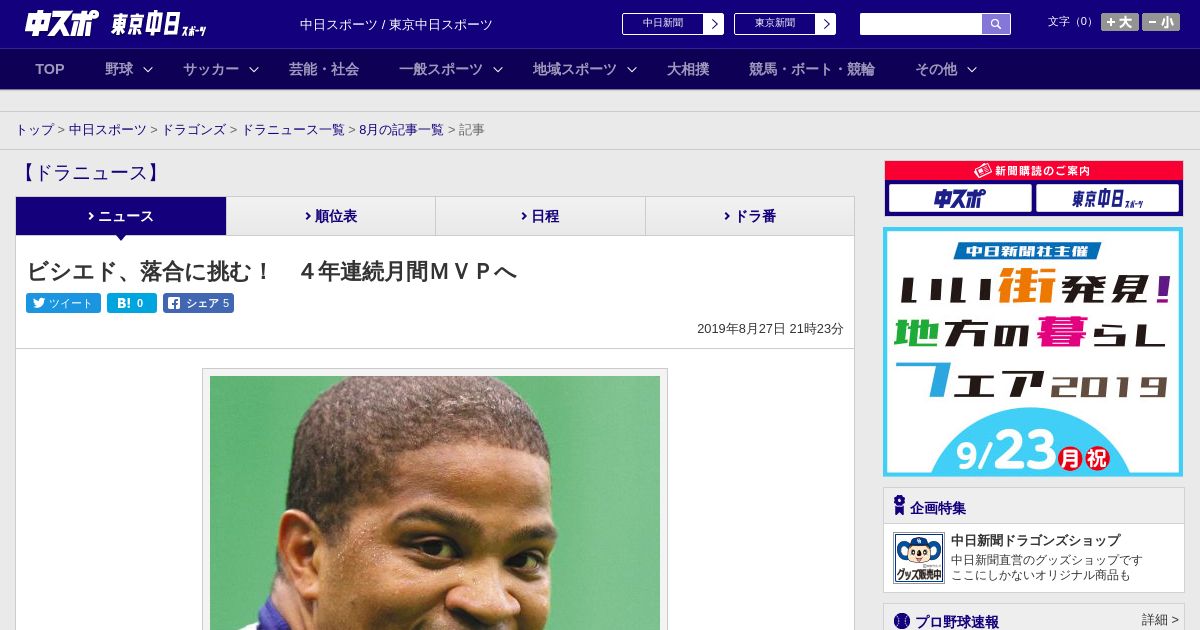Open 詳細 link beside プロ野球速報

(1160, 620)
